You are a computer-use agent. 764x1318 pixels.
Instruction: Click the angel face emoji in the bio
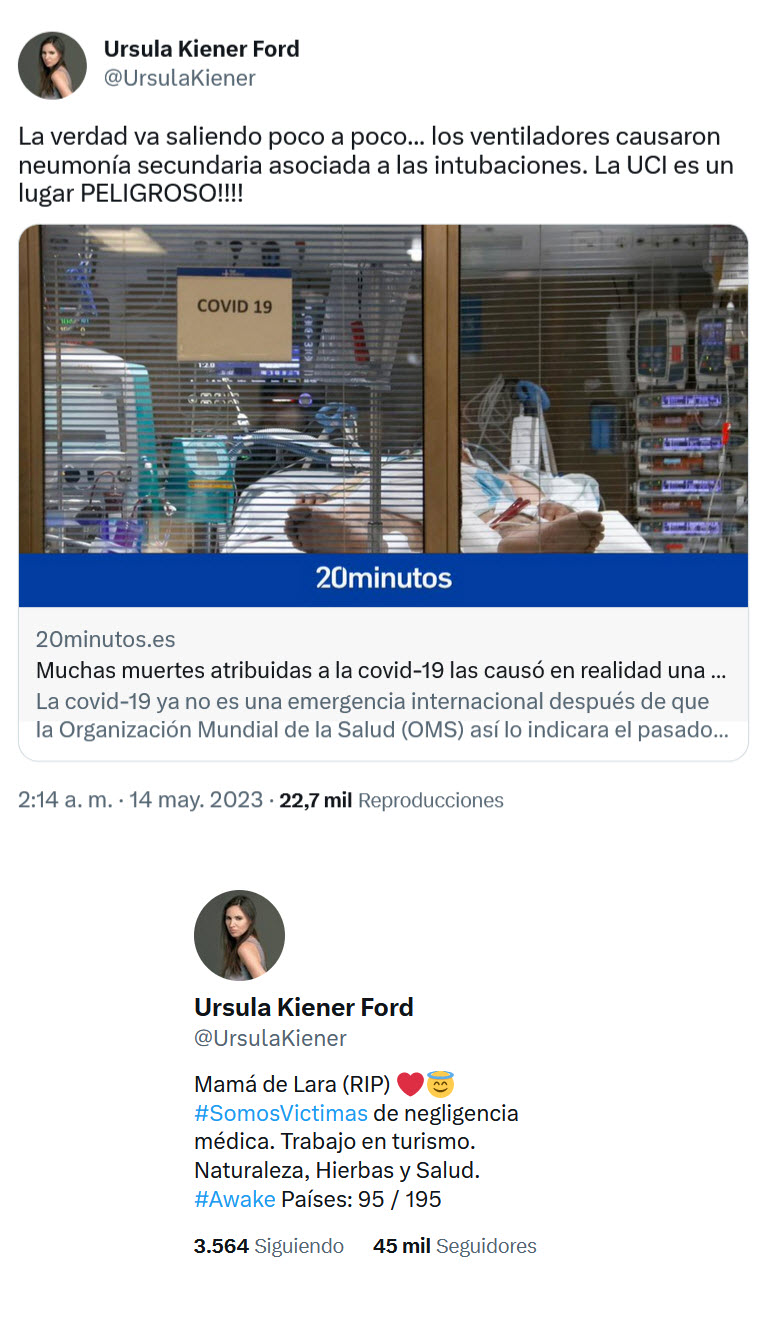(440, 1083)
